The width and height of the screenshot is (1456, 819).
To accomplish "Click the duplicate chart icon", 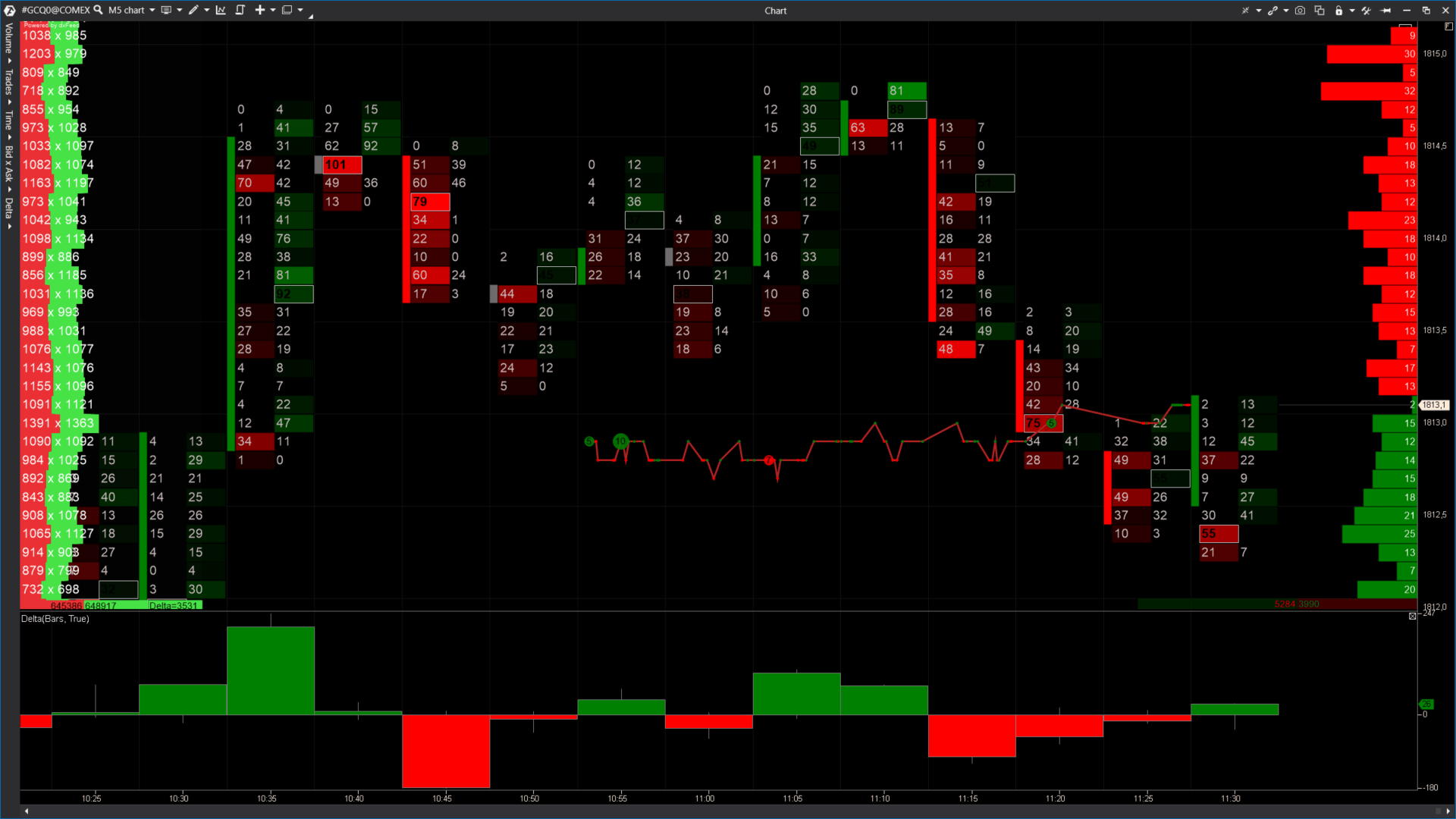I will (x=1319, y=10).
